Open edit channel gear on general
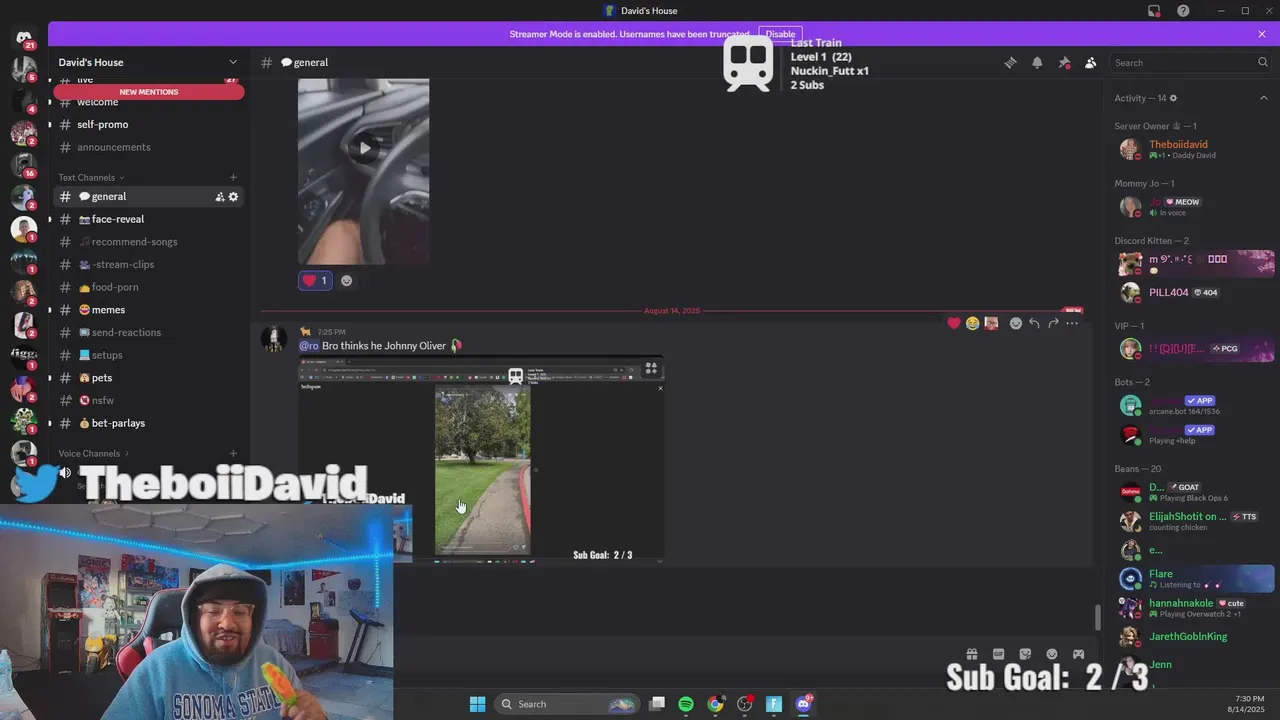 pos(233,197)
